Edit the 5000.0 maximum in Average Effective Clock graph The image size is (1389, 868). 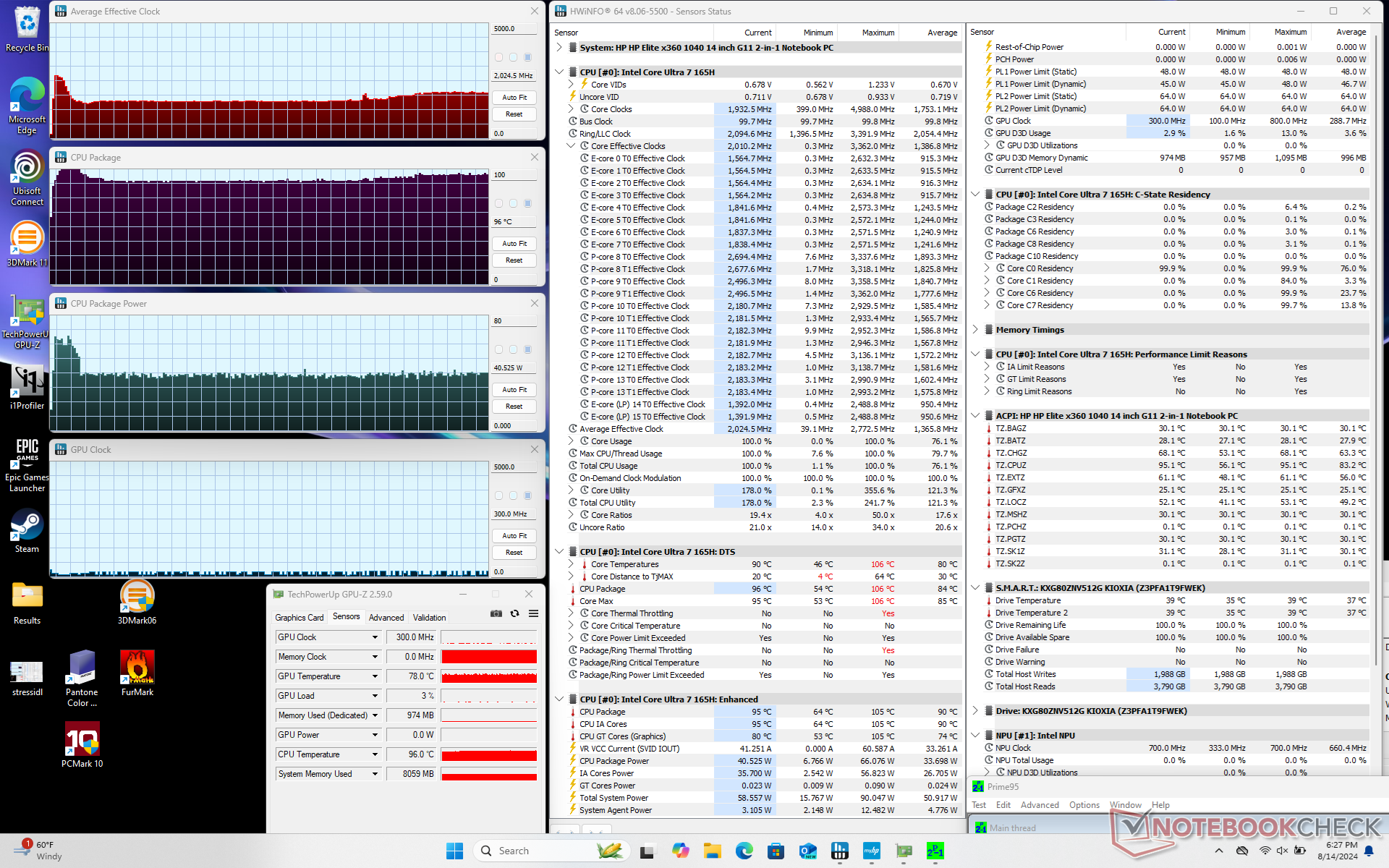pos(514,29)
